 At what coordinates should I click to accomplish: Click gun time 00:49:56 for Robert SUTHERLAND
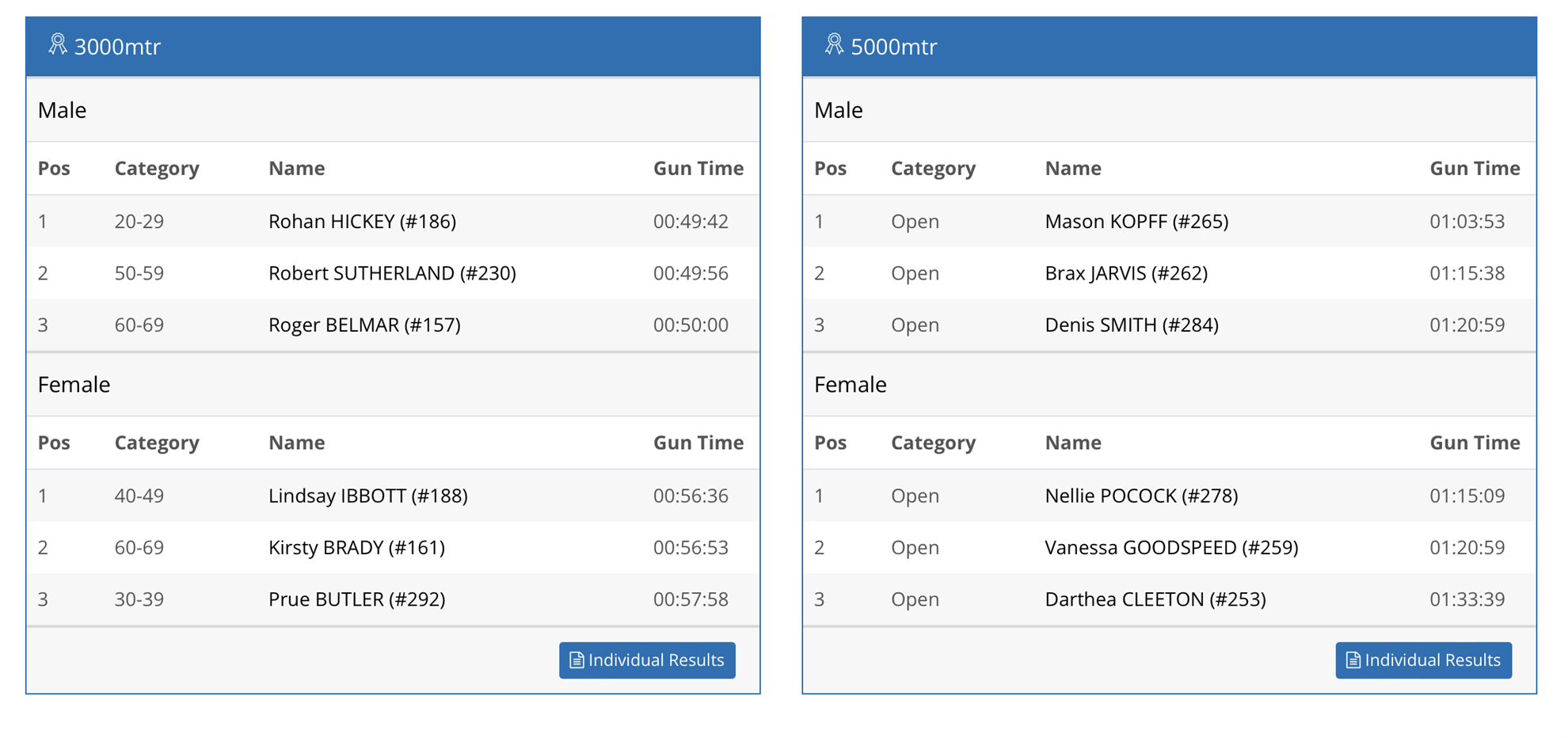[691, 273]
